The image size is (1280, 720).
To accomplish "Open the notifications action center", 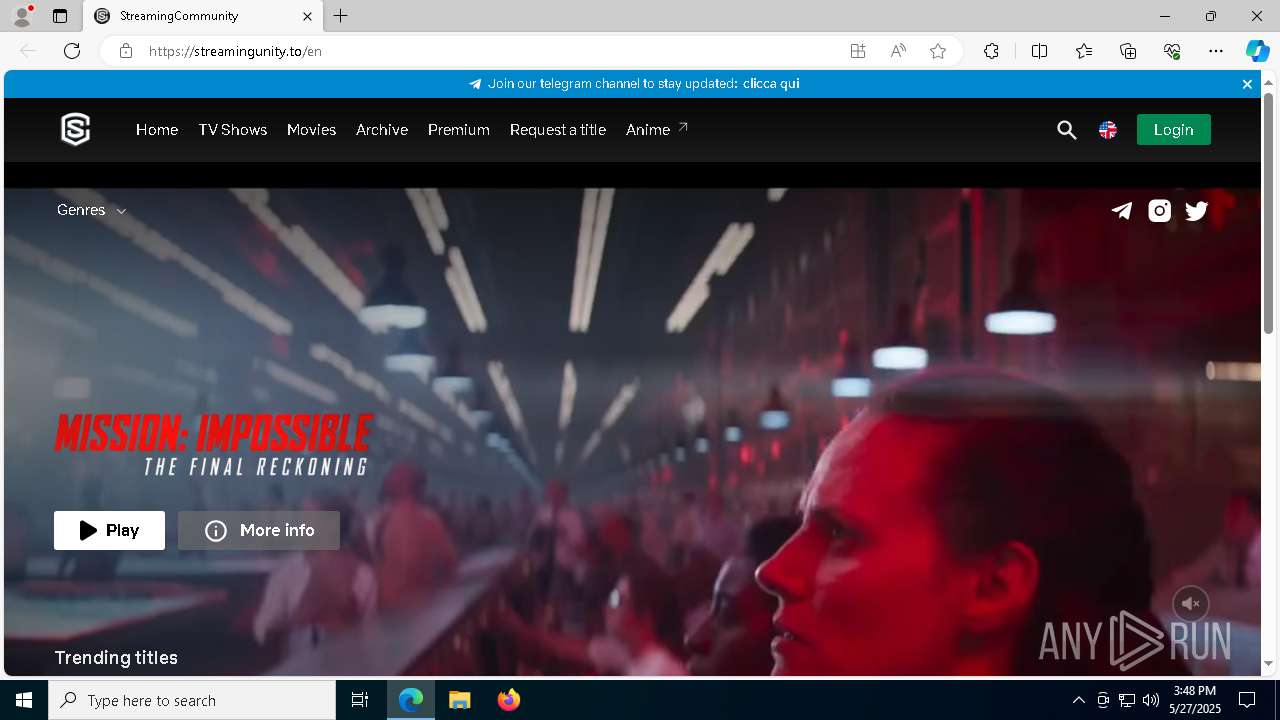I will [1247, 700].
